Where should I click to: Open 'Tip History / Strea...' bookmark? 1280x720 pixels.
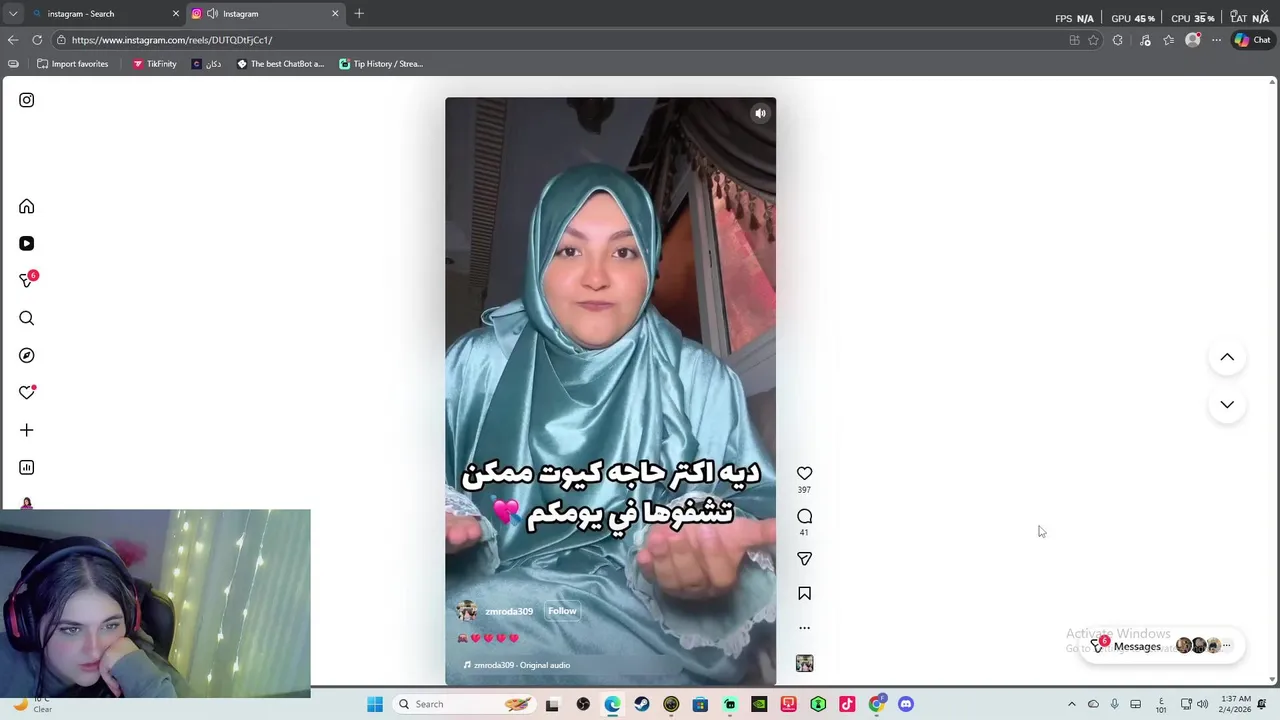(381, 64)
